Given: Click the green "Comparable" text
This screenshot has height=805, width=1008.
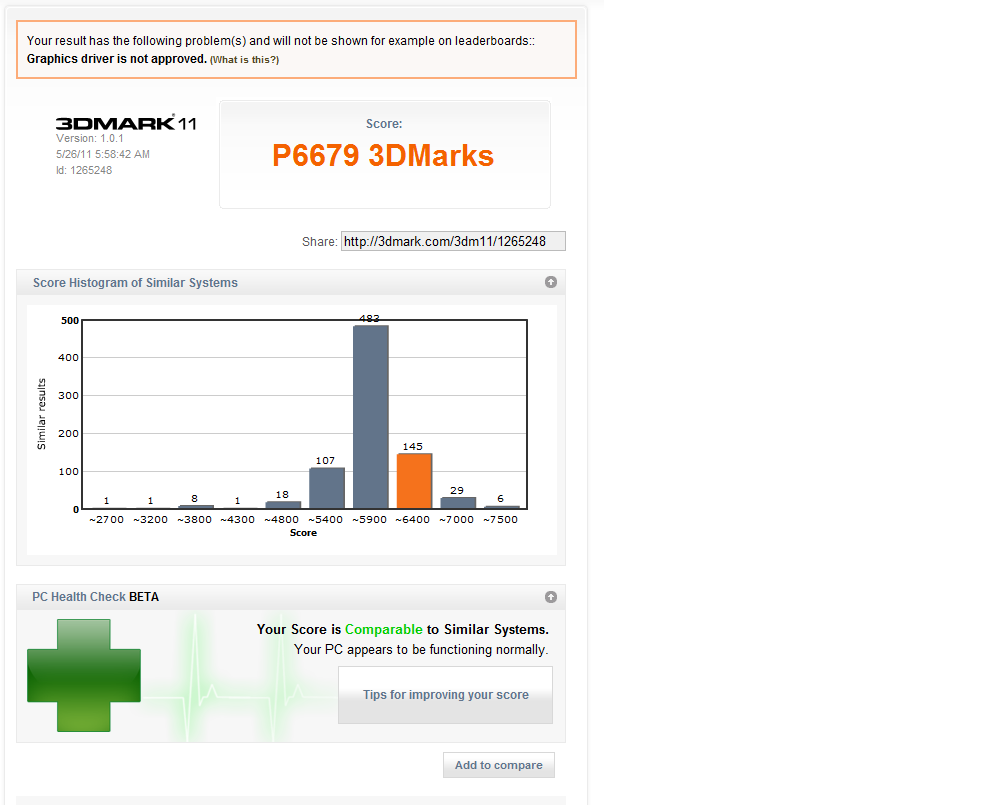Looking at the screenshot, I should [383, 629].
